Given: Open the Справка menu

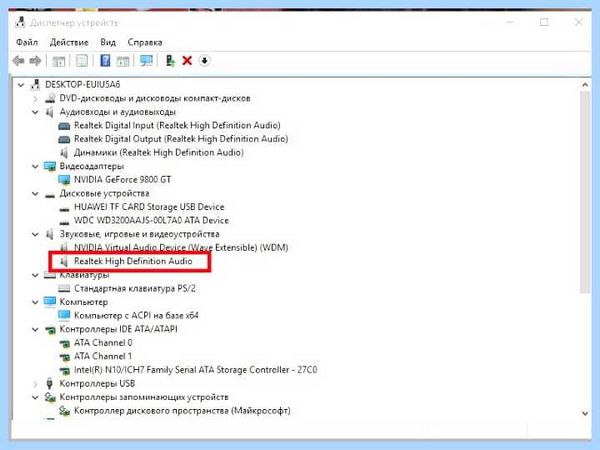Looking at the screenshot, I should pyautogui.click(x=145, y=42).
